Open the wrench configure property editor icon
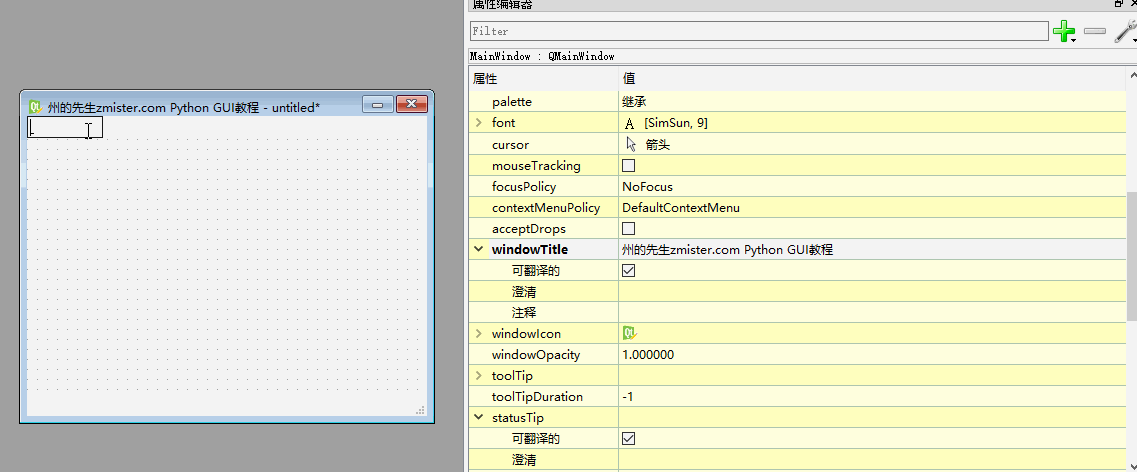Image resolution: width=1137 pixels, height=472 pixels. (x=1123, y=30)
